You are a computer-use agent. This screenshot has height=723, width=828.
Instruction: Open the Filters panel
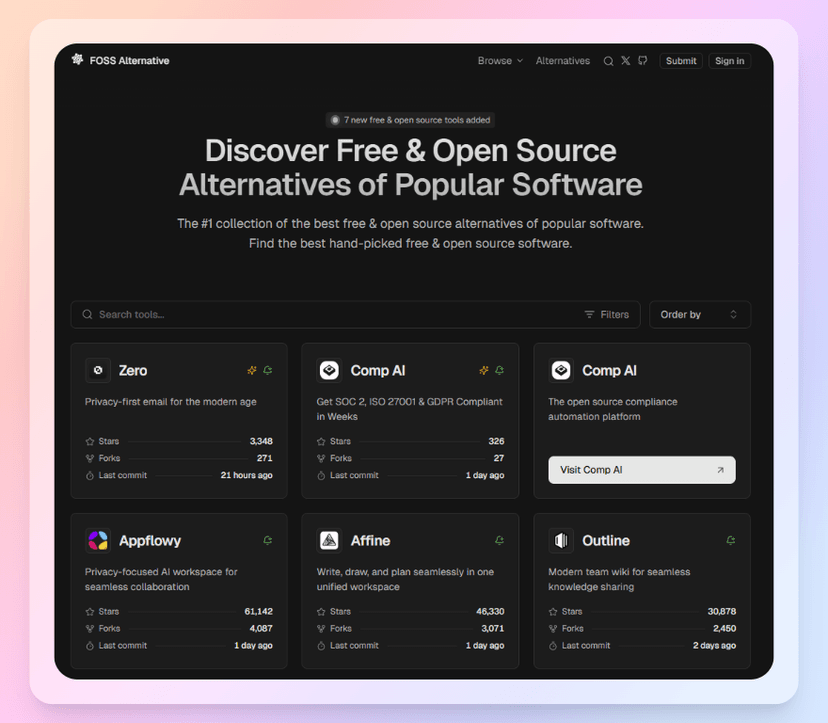pos(607,314)
